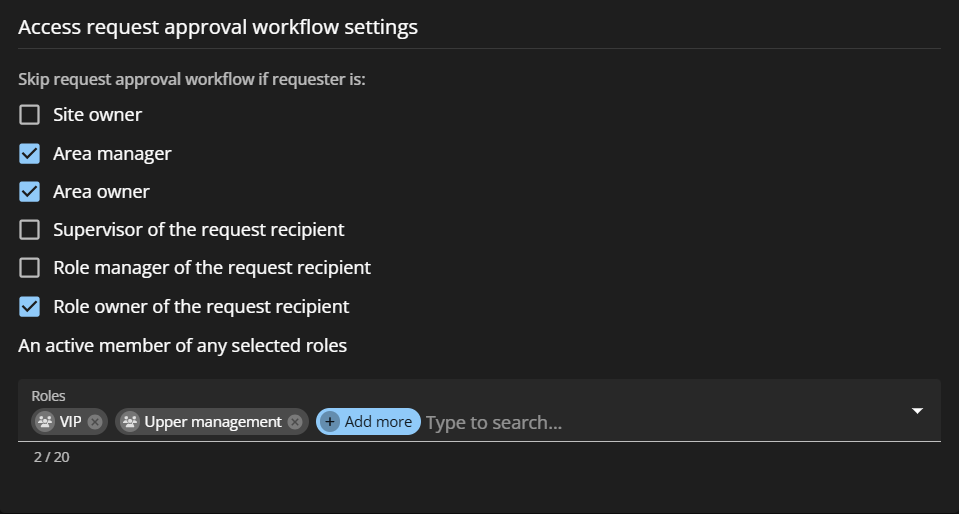
Task: Remove the Upper management role chip
Action: 295,422
